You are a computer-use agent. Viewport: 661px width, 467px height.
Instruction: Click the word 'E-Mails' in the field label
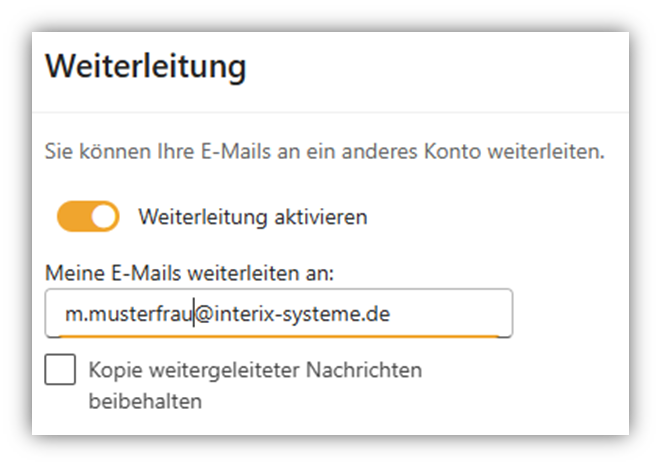[x=146, y=273]
